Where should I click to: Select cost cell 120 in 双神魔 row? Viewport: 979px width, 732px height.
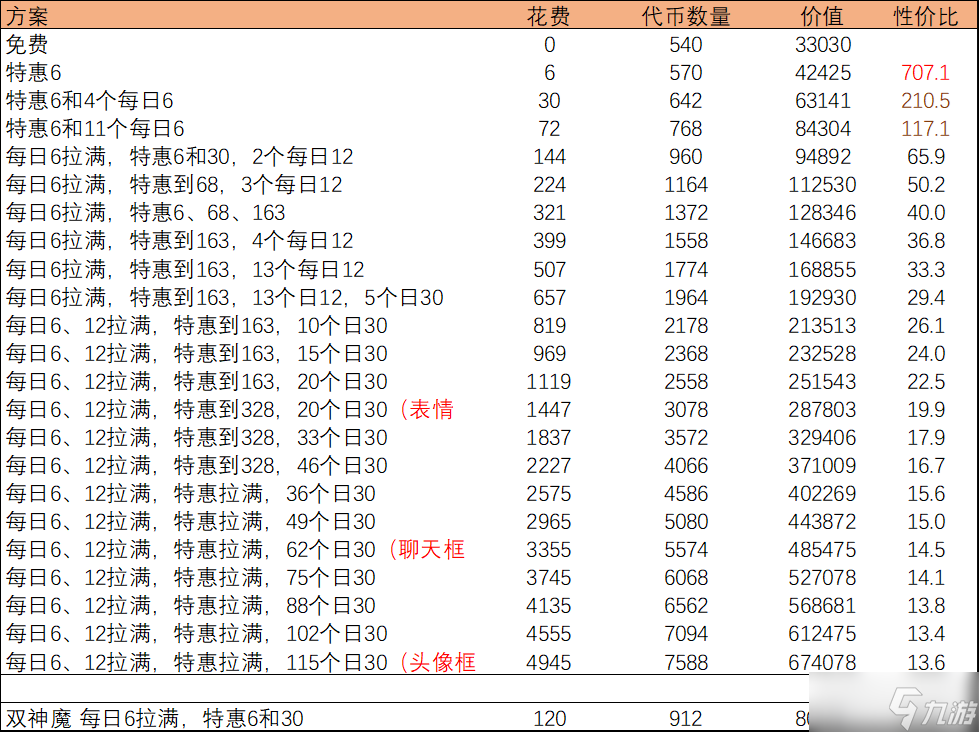pos(549,719)
